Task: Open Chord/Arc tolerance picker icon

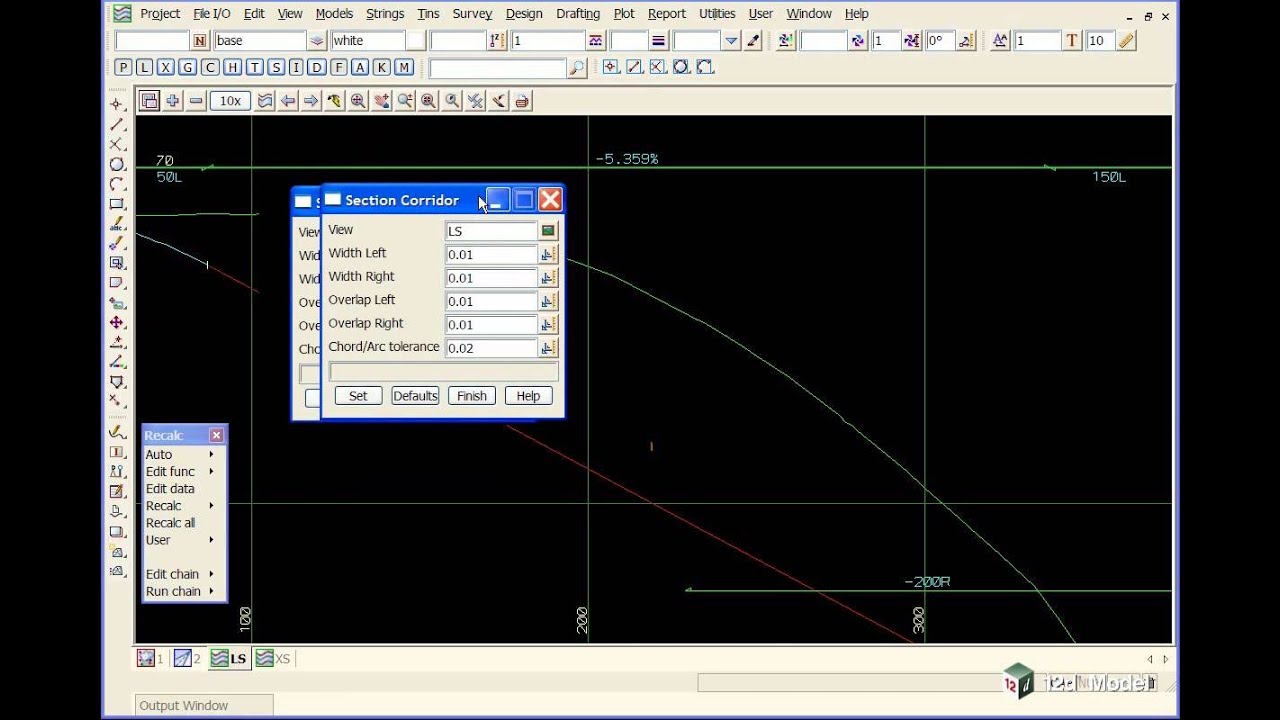Action: click(548, 348)
